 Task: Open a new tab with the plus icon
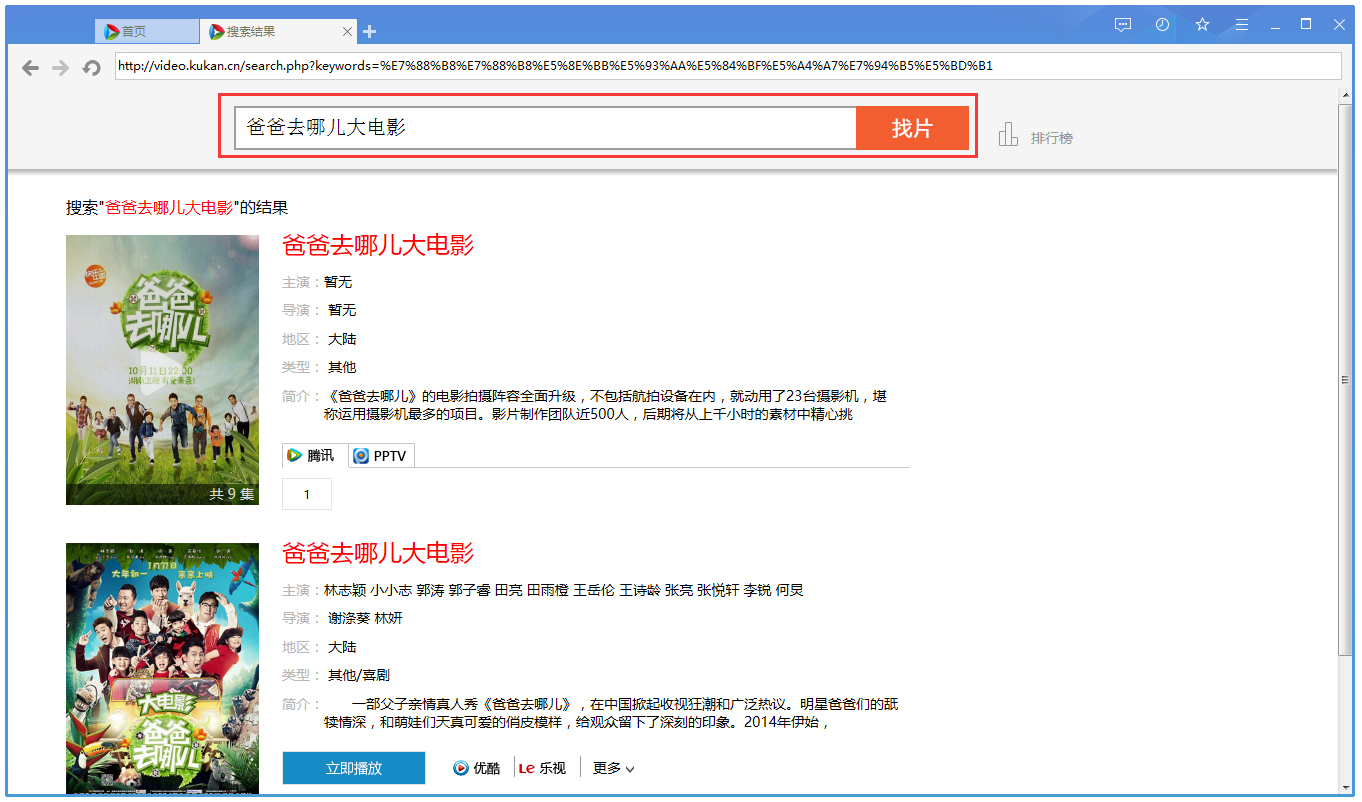[369, 32]
